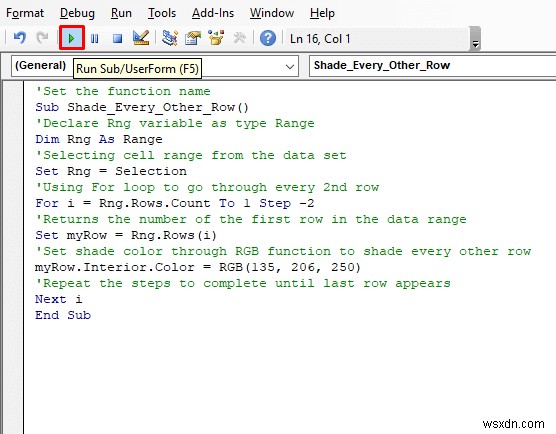Image resolution: width=556 pixels, height=434 pixels.
Task: Open the Add-Ins menu
Action: click(x=213, y=13)
